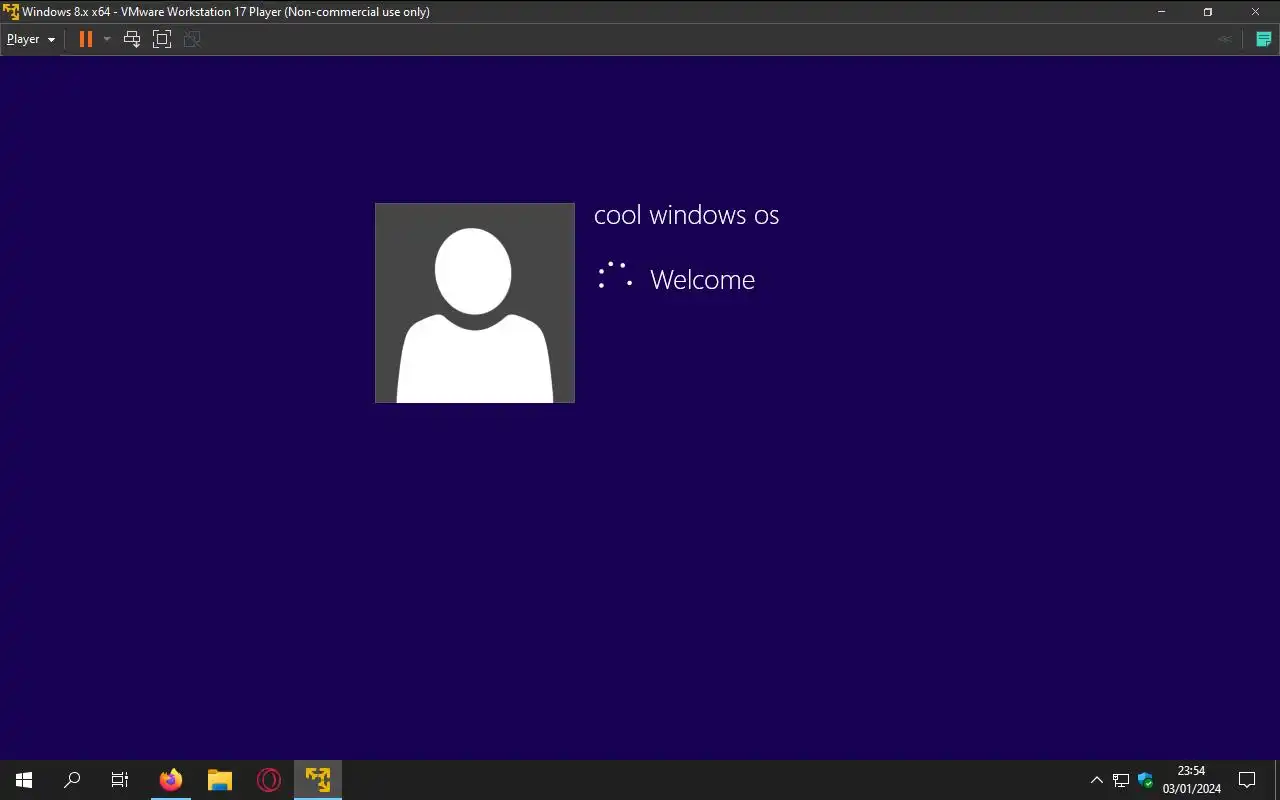Open taskbar Search
Screen dimensions: 1280x800
tap(72, 780)
